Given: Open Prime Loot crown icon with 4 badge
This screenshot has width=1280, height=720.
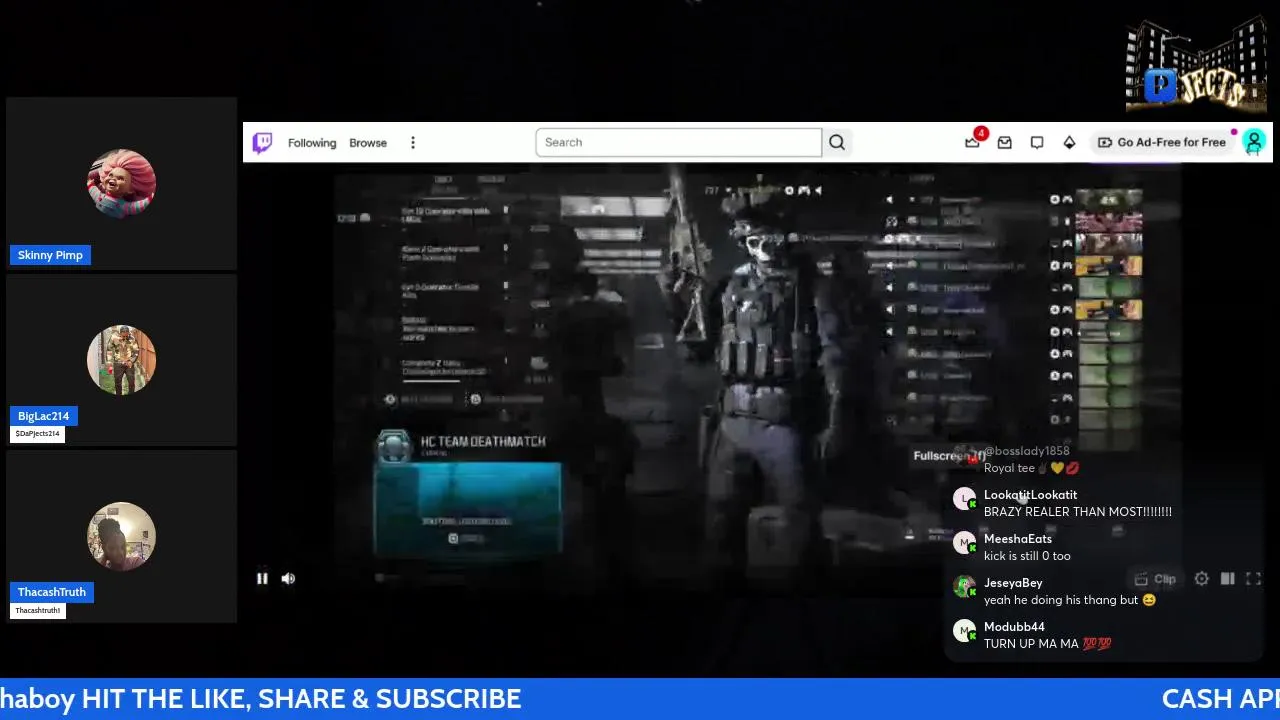Looking at the screenshot, I should click(x=973, y=142).
